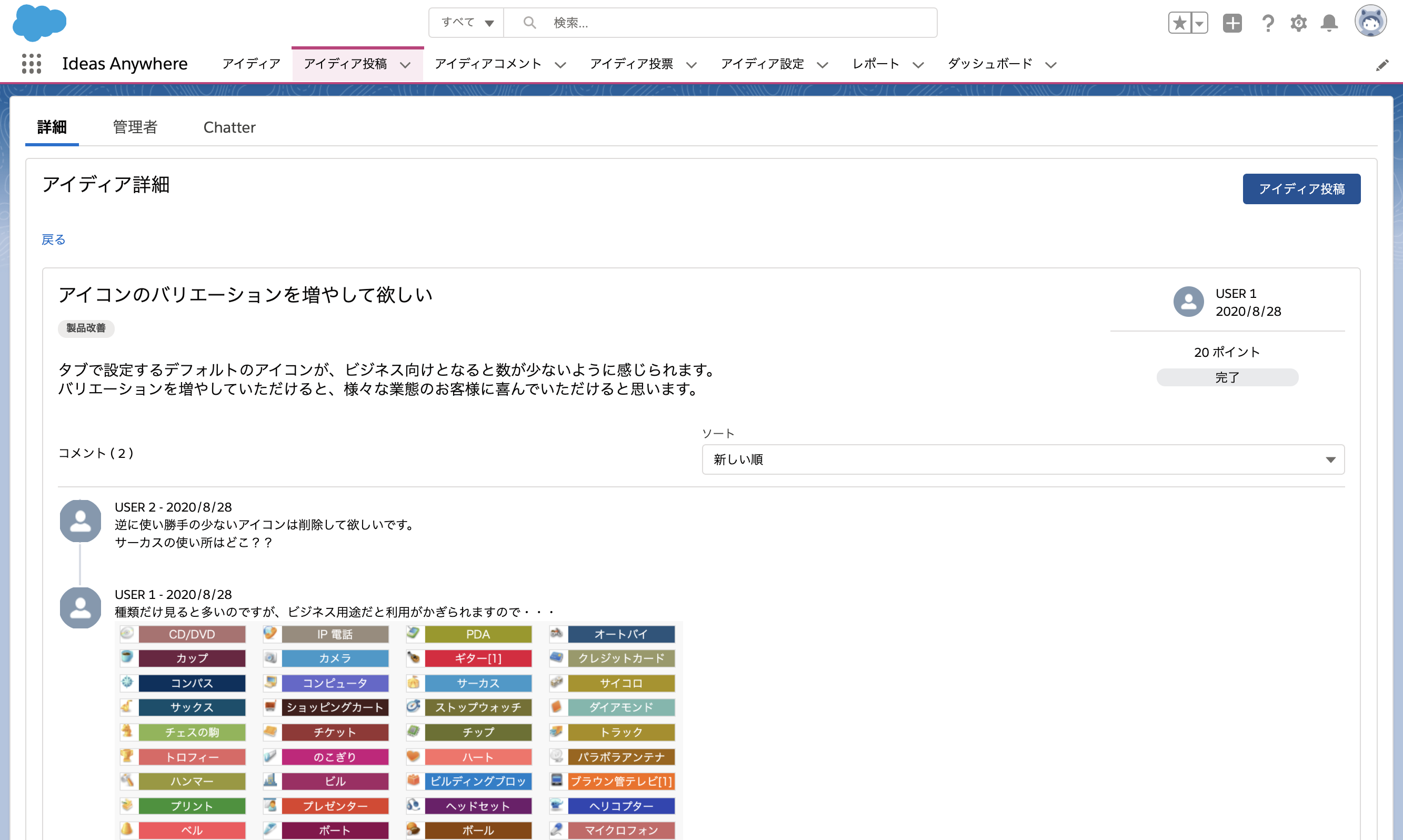Open the App Launcher grid icon
This screenshot has width=1403, height=840.
32,64
